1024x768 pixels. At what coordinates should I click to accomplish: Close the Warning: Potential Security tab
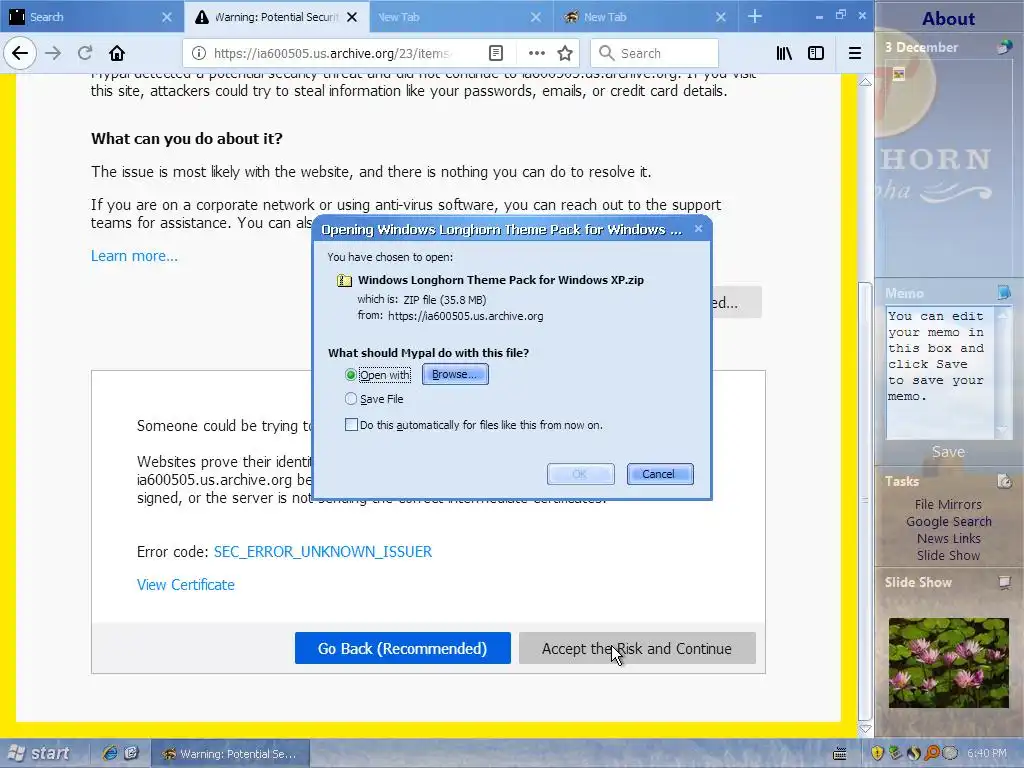pyautogui.click(x=351, y=17)
